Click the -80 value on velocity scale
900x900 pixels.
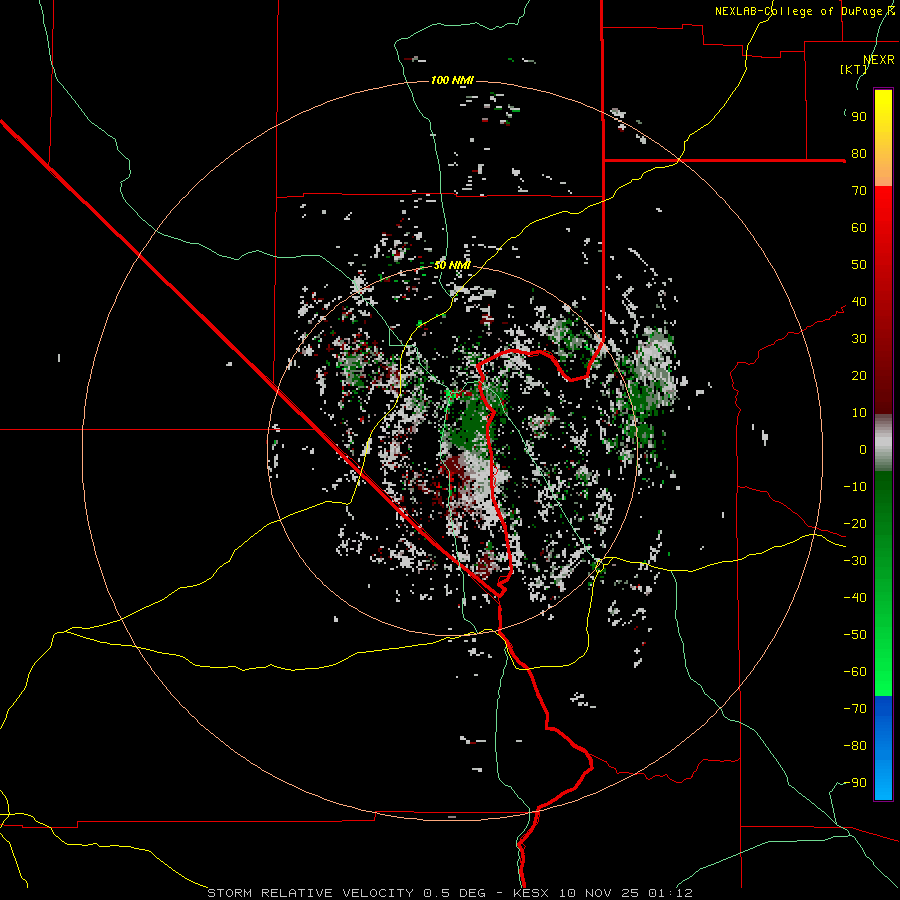tap(855, 746)
